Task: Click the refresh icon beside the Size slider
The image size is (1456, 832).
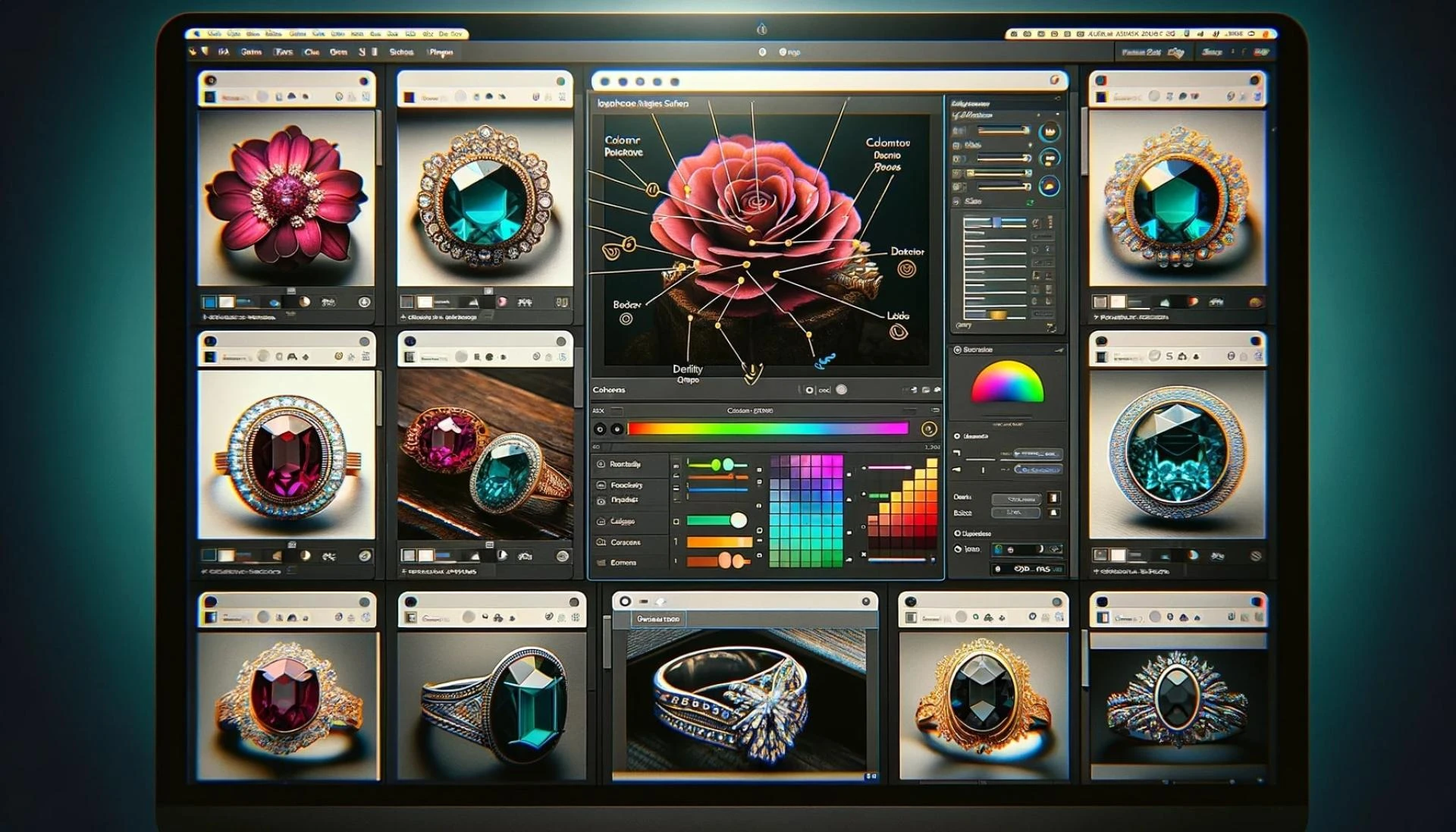Action: pyautogui.click(x=1030, y=201)
